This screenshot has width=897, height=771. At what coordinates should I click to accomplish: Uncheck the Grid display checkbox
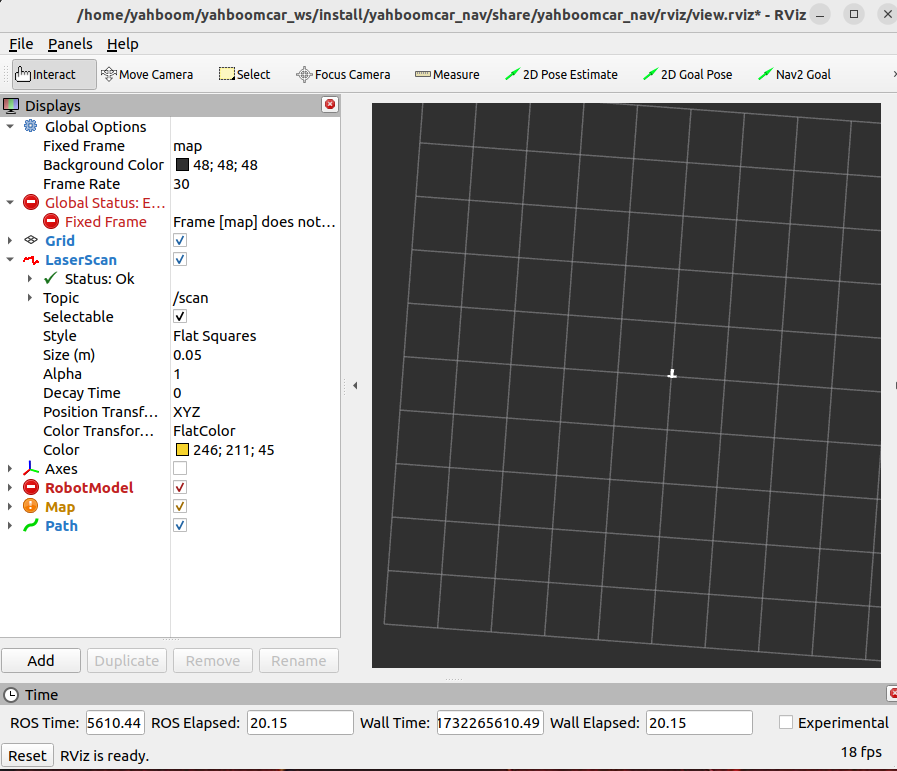(x=180, y=240)
